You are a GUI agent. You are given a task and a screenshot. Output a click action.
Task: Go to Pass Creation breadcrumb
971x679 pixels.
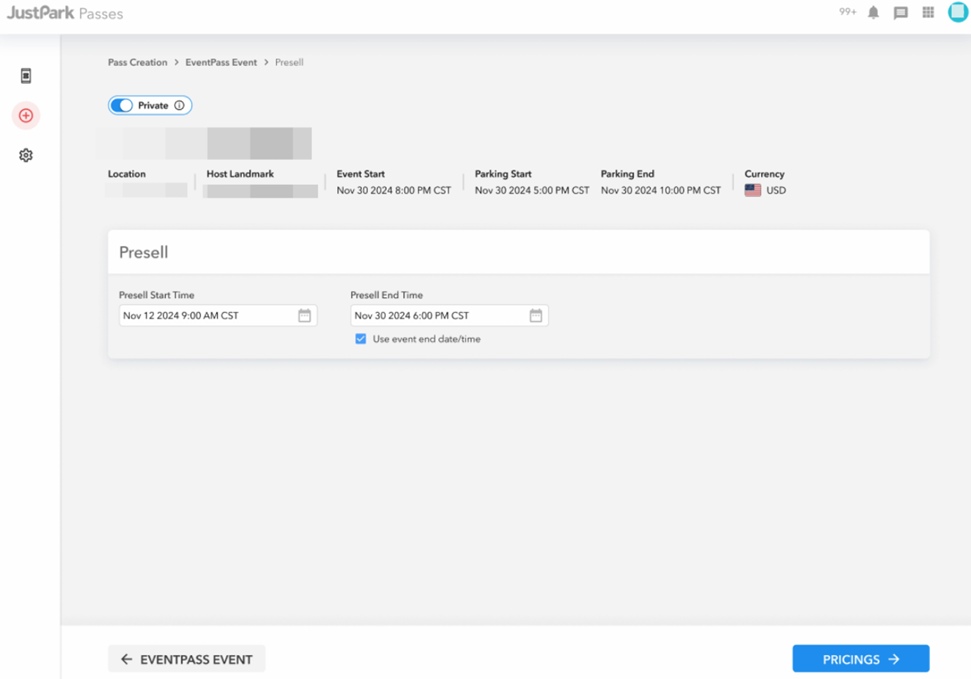[x=137, y=63]
